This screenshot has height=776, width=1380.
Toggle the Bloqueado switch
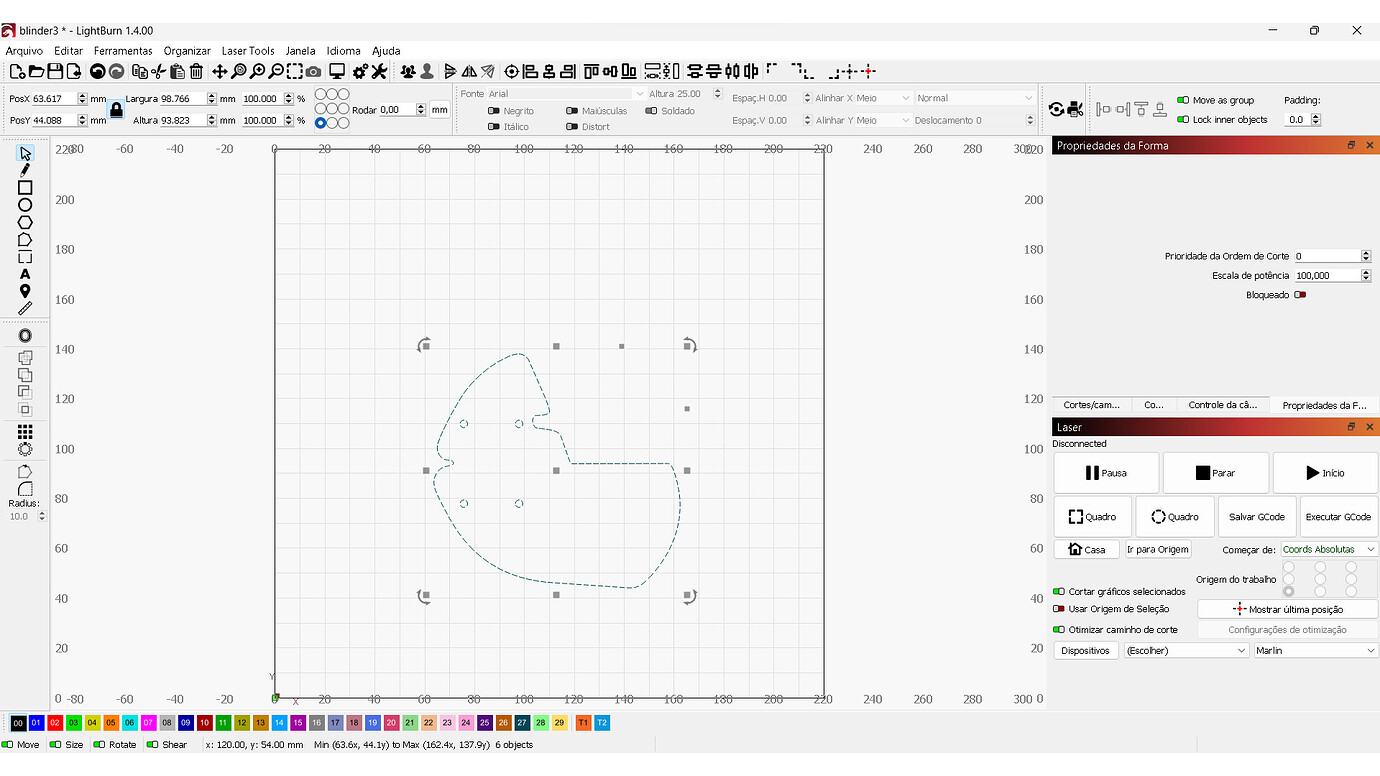(1300, 295)
